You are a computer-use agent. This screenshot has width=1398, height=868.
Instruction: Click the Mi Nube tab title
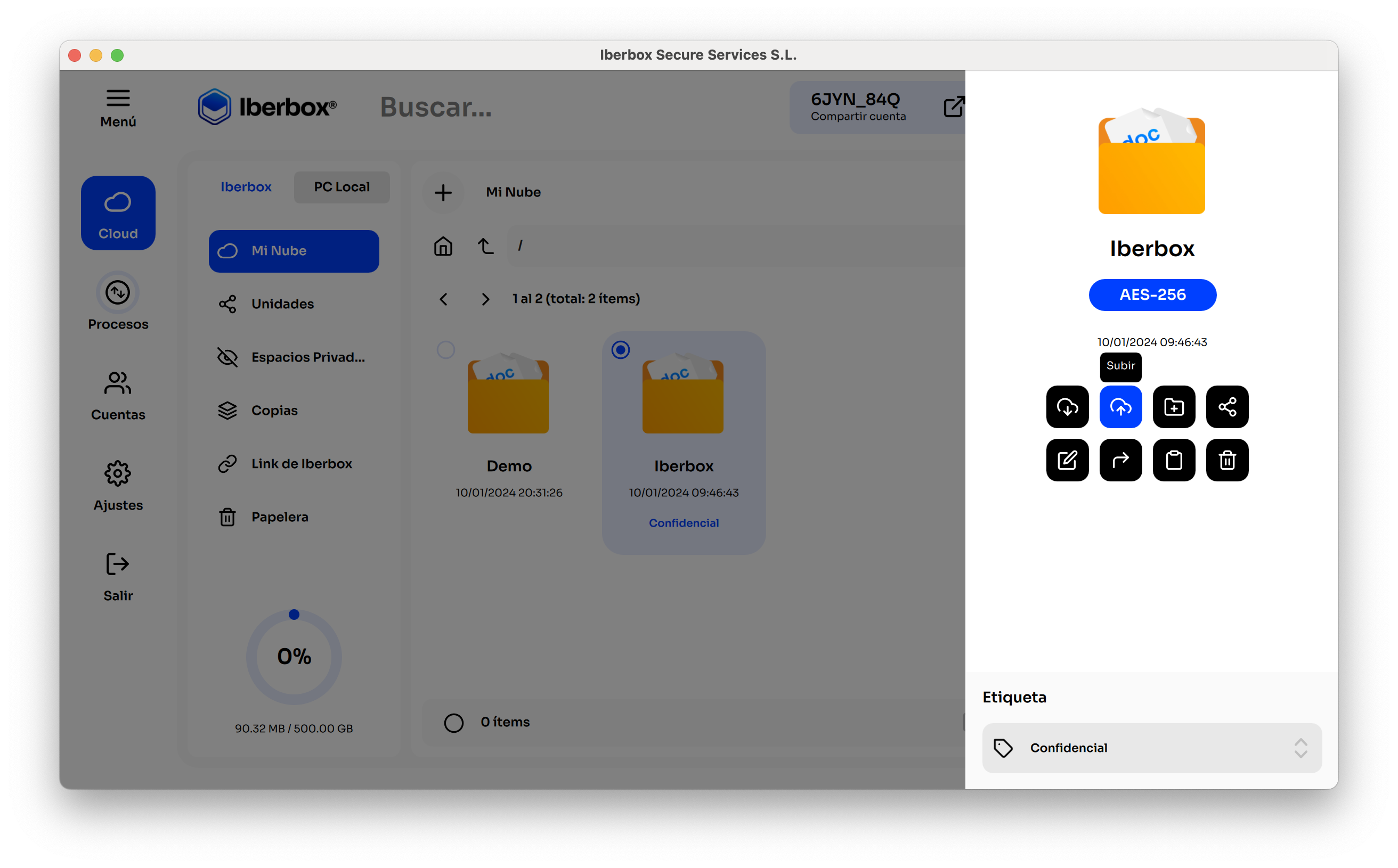pos(514,192)
